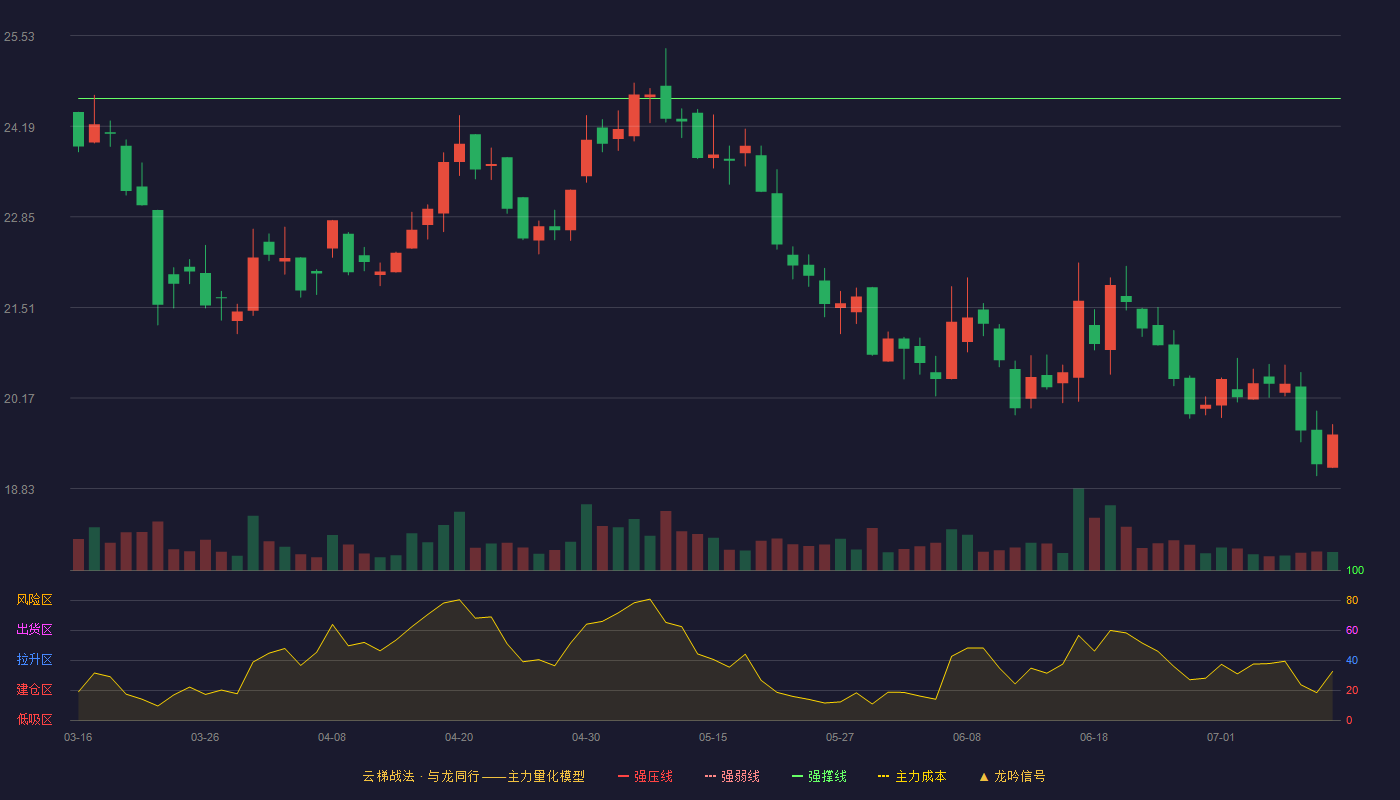Click the 07-01 date label

click(1221, 737)
